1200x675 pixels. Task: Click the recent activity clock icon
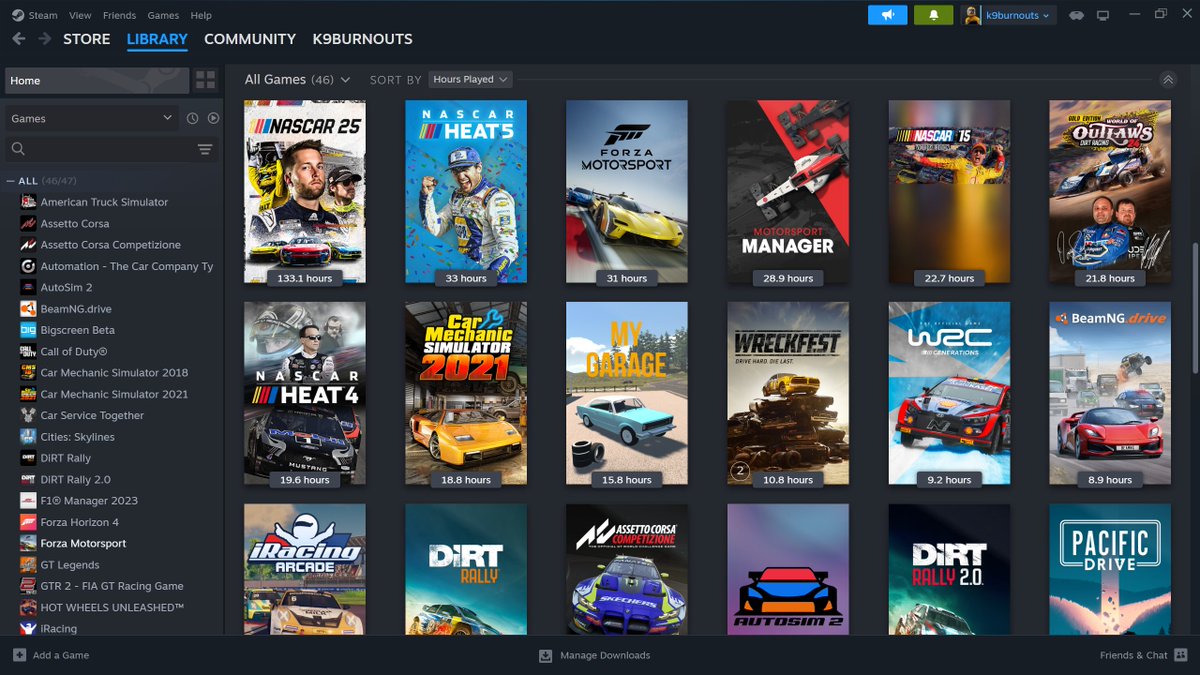coord(193,118)
